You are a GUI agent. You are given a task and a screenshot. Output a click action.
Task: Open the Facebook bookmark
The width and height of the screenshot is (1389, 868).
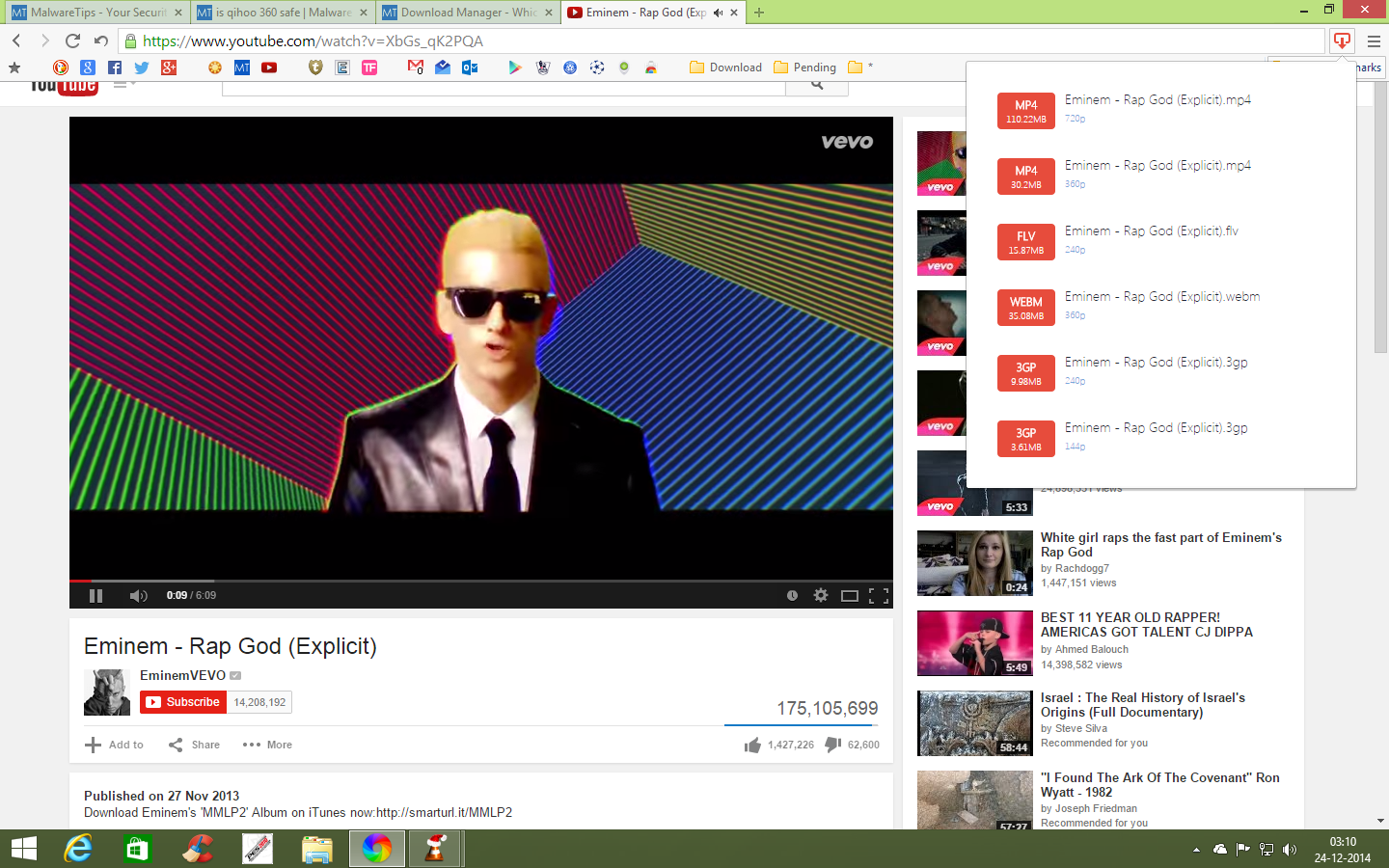pyautogui.click(x=115, y=68)
